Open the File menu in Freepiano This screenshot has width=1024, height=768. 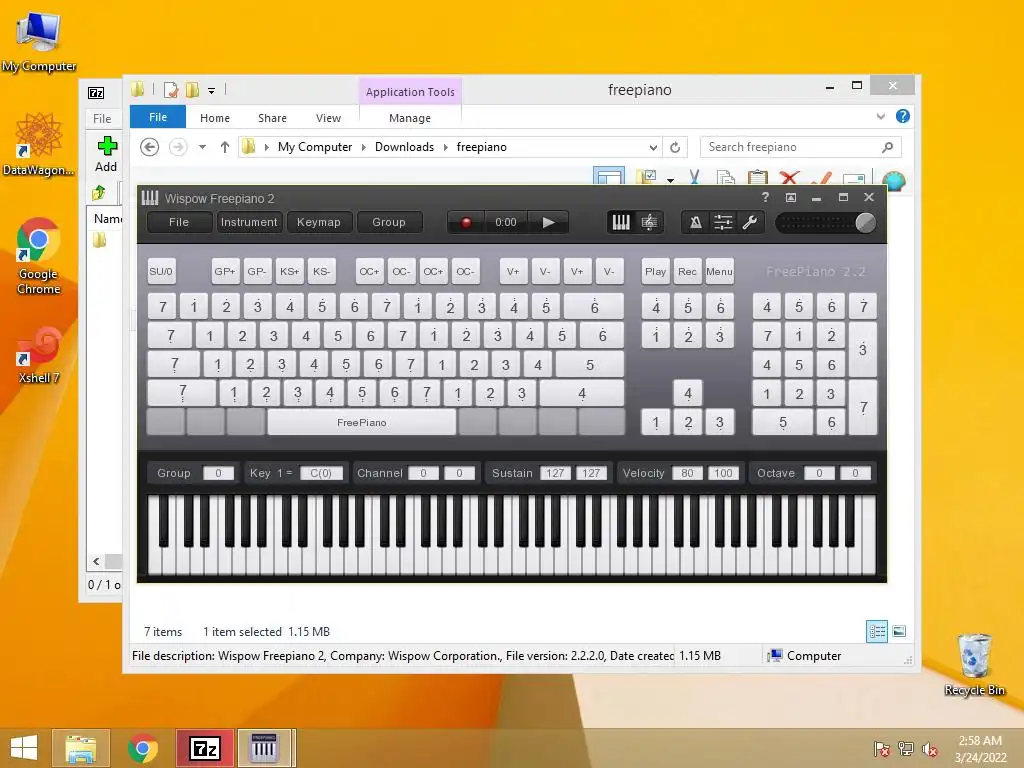pos(179,222)
